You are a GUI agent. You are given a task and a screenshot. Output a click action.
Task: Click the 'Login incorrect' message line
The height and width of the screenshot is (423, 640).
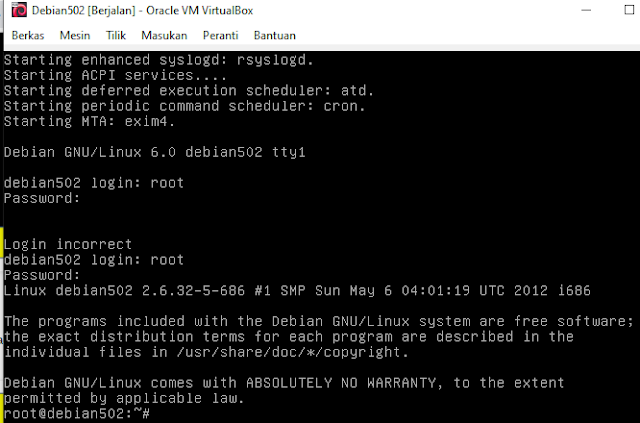click(68, 244)
